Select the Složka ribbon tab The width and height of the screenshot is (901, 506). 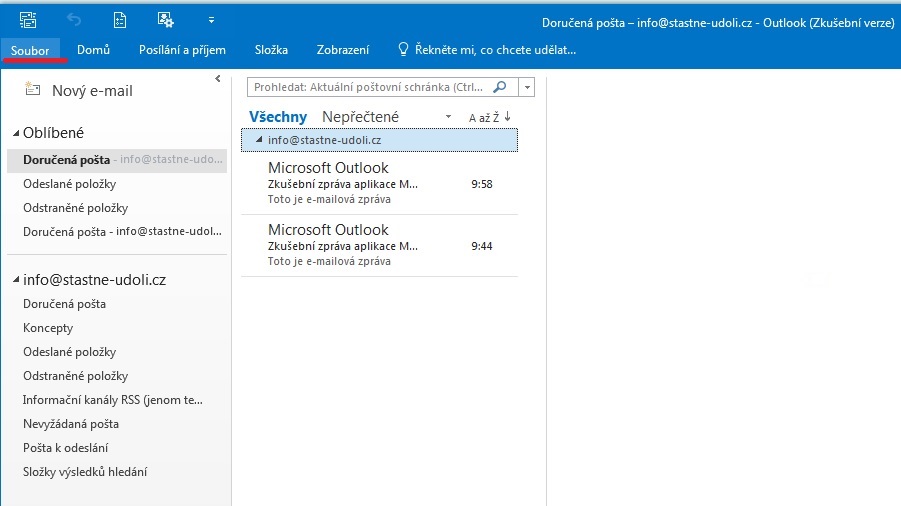pos(271,50)
